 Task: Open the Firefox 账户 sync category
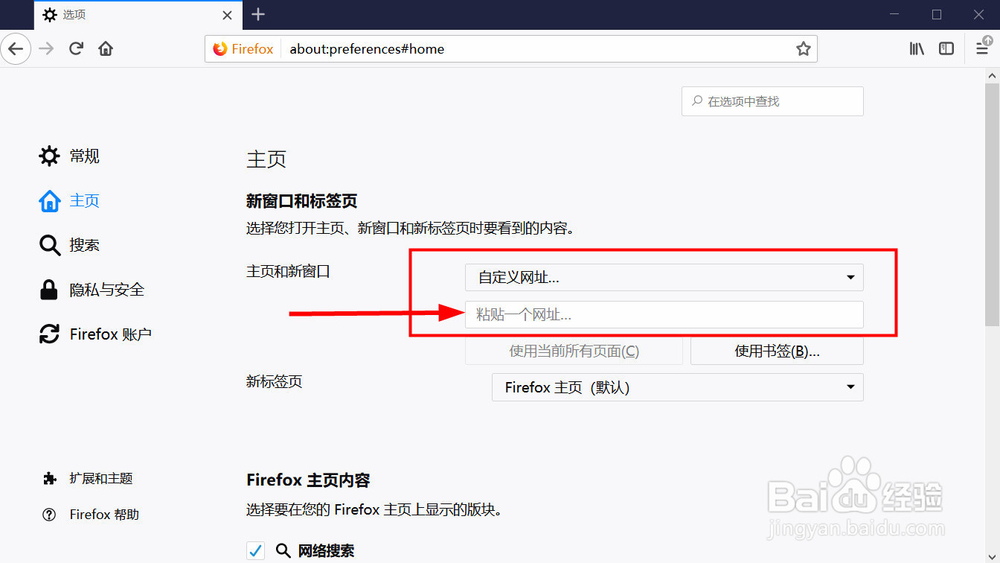pyautogui.click(x=95, y=334)
